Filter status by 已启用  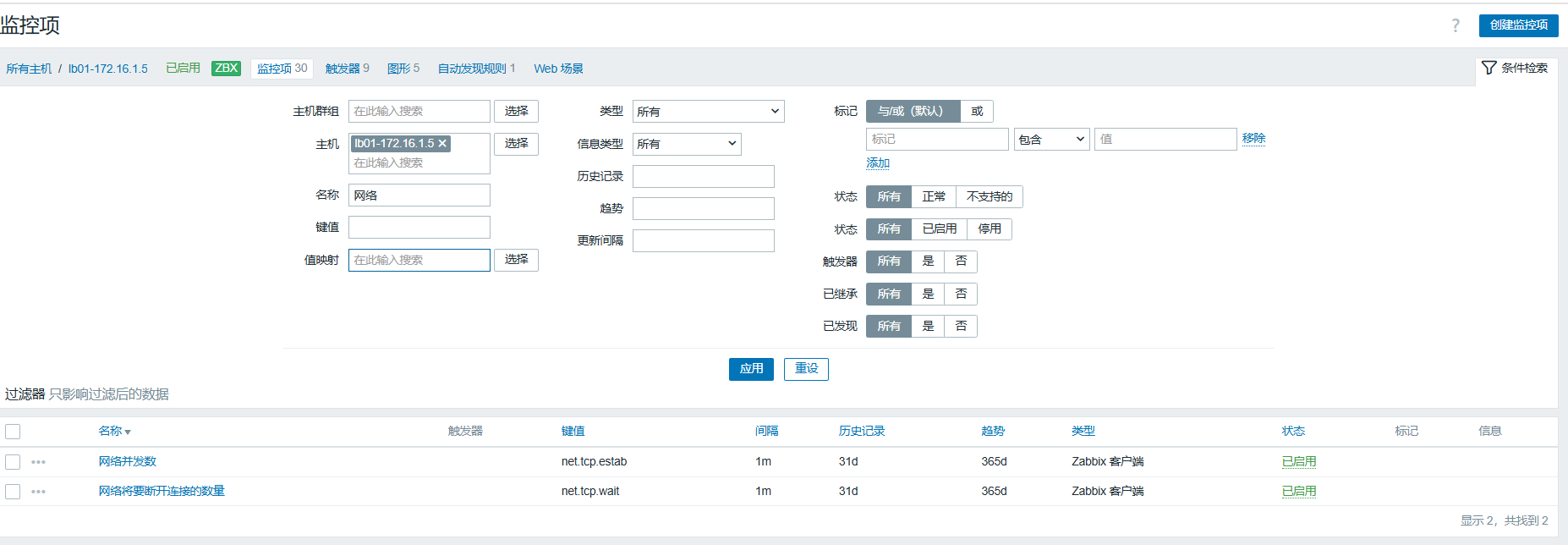[940, 229]
